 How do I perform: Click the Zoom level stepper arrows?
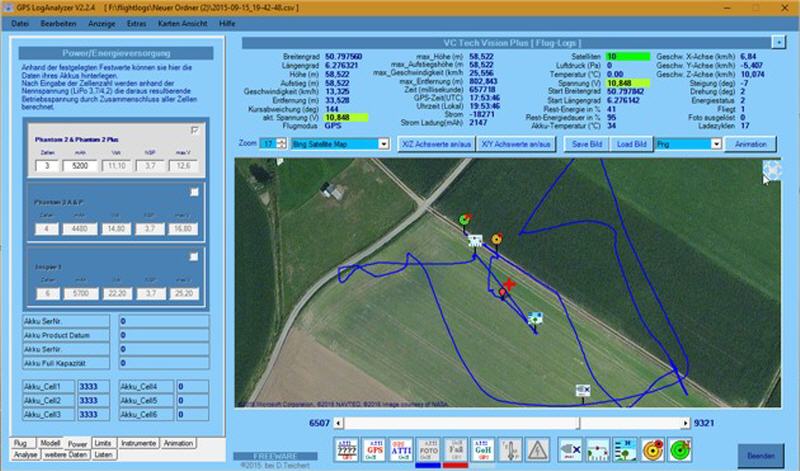[281, 144]
